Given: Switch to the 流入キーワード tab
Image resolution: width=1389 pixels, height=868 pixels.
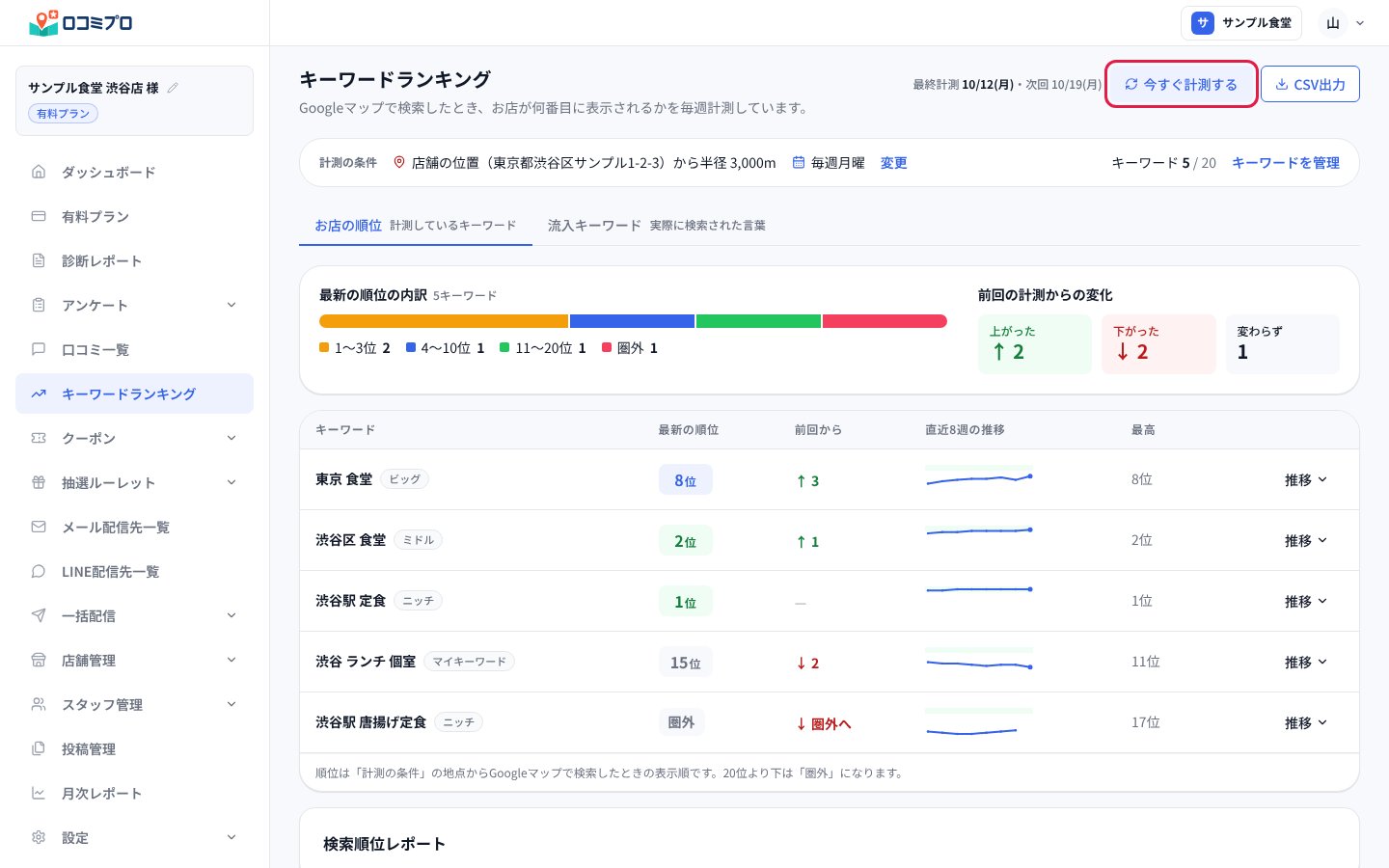Looking at the screenshot, I should (657, 225).
